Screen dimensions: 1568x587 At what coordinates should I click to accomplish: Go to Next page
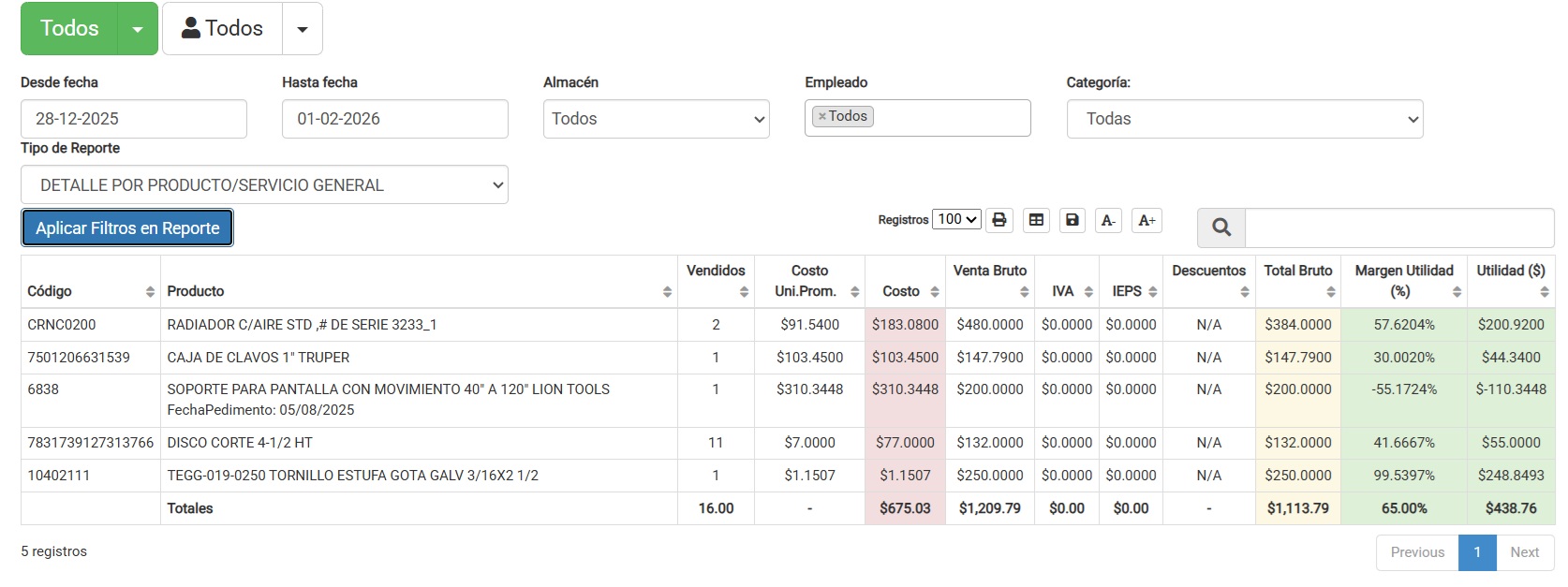[x=1525, y=552]
